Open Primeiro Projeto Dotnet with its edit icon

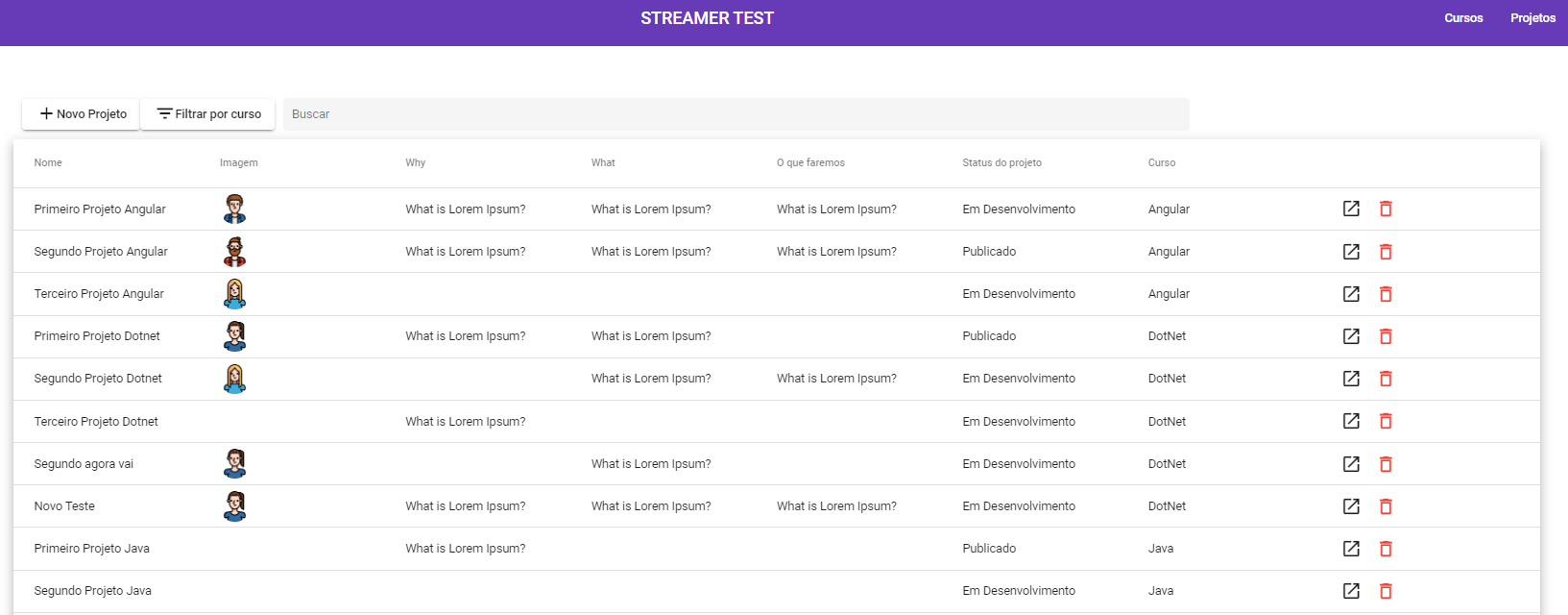[1351, 335]
